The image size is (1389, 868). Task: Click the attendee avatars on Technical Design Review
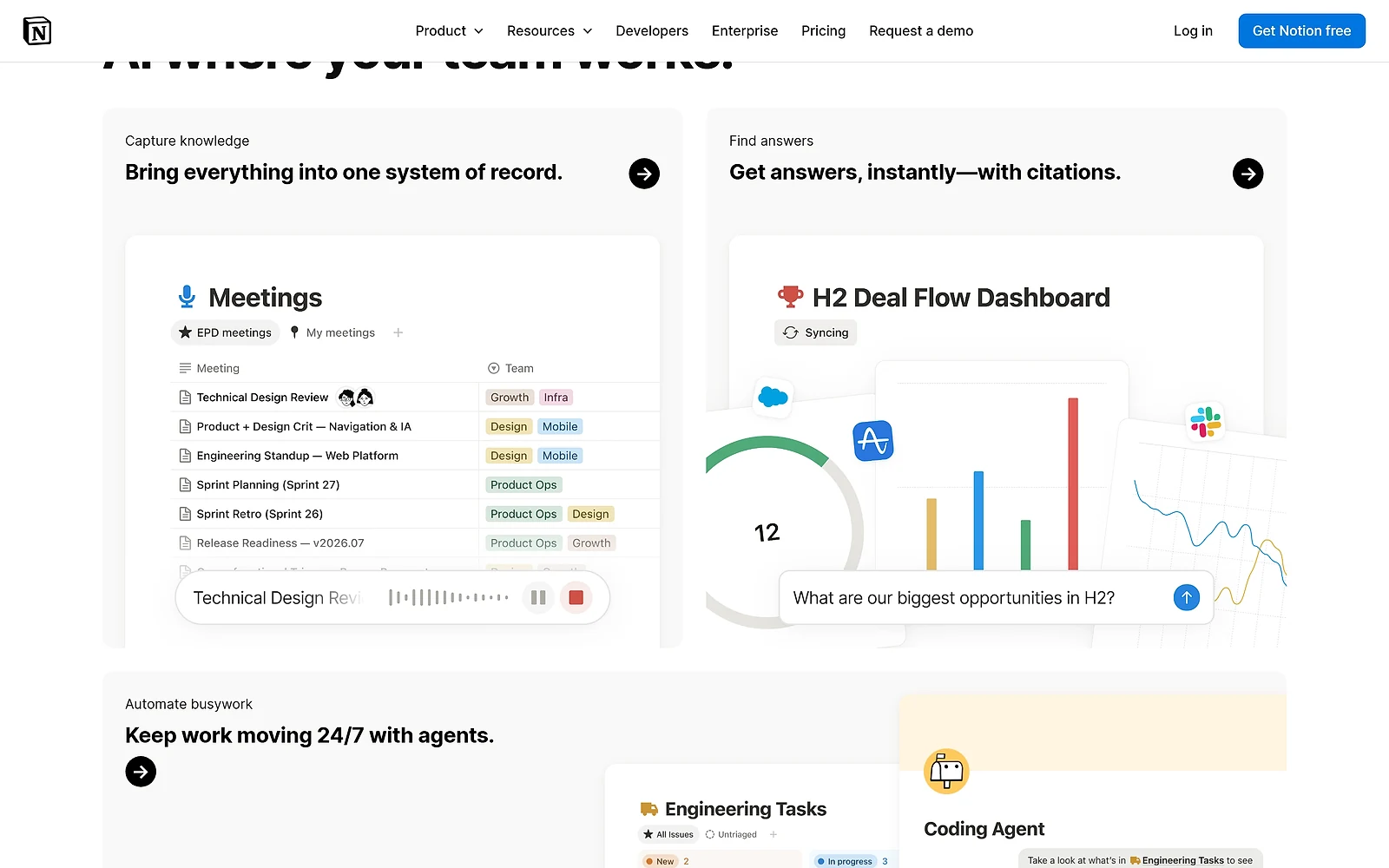pos(356,398)
